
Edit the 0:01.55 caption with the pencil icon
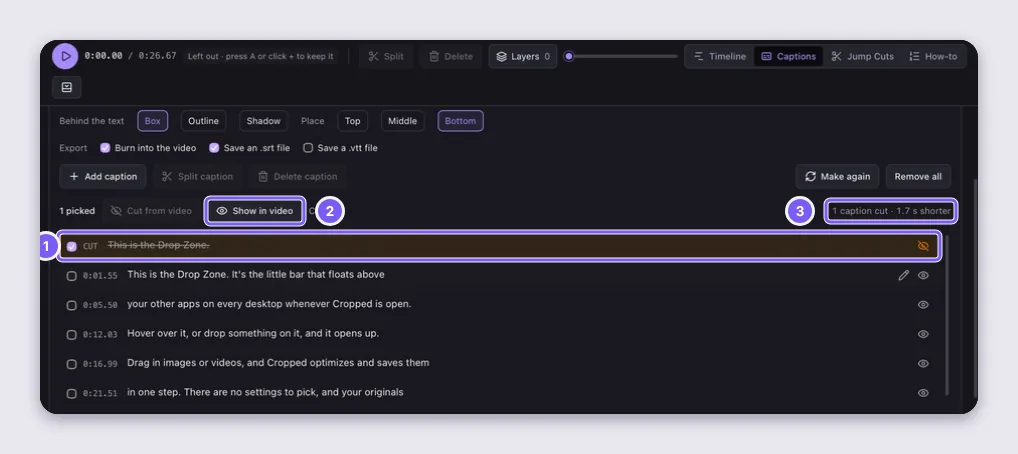(x=903, y=275)
